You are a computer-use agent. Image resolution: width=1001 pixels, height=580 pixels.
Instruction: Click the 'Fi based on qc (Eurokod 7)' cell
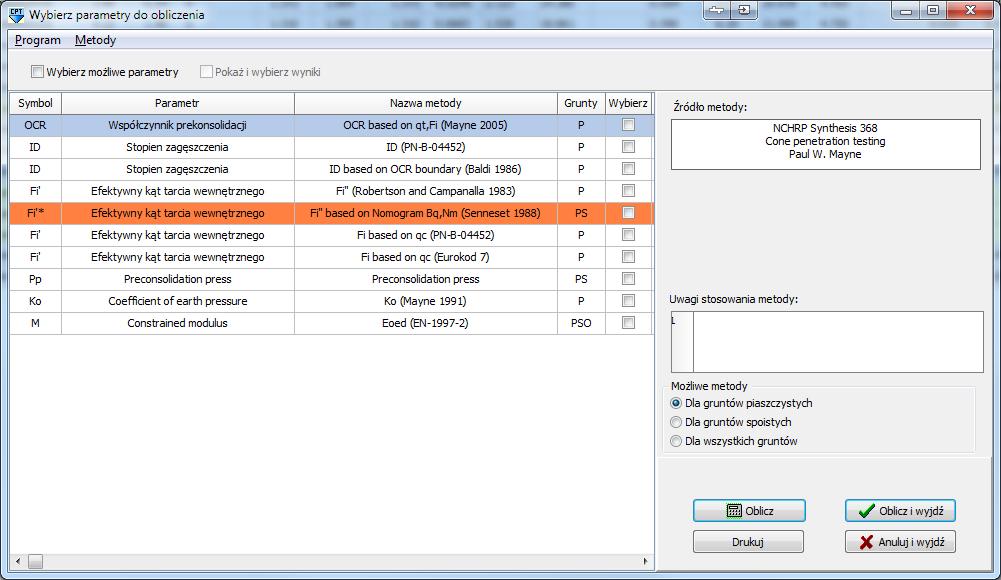click(x=426, y=257)
